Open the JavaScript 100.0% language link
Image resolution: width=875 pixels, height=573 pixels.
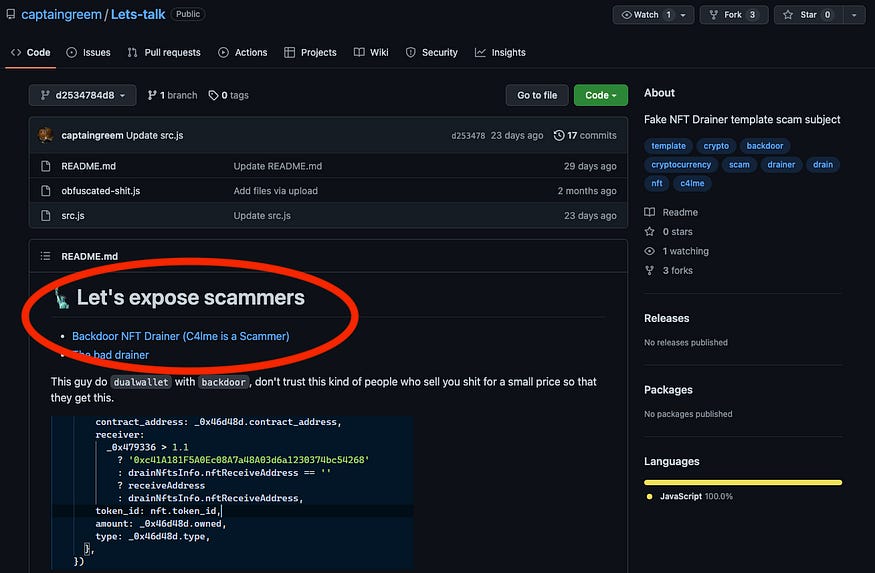pyautogui.click(x=696, y=497)
